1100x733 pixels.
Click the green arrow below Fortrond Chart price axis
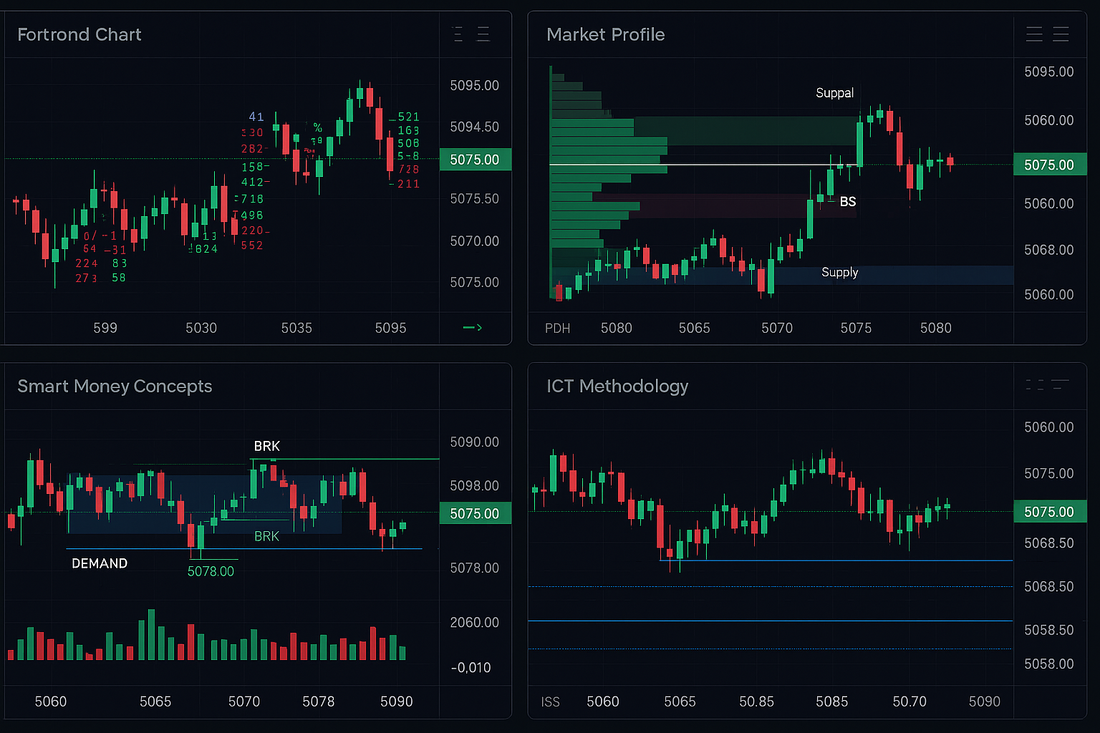(473, 327)
